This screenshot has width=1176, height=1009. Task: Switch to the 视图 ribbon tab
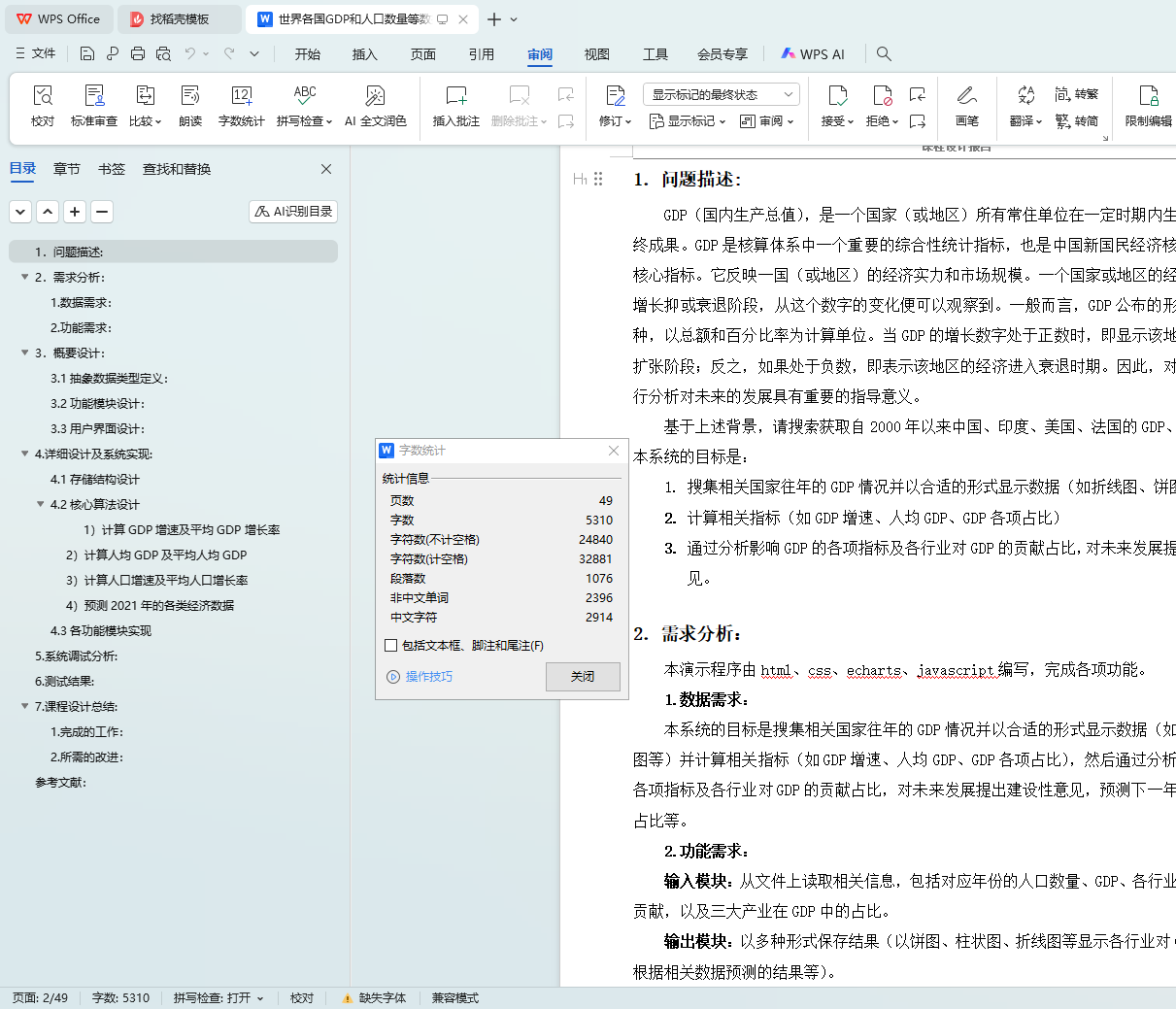click(x=596, y=54)
